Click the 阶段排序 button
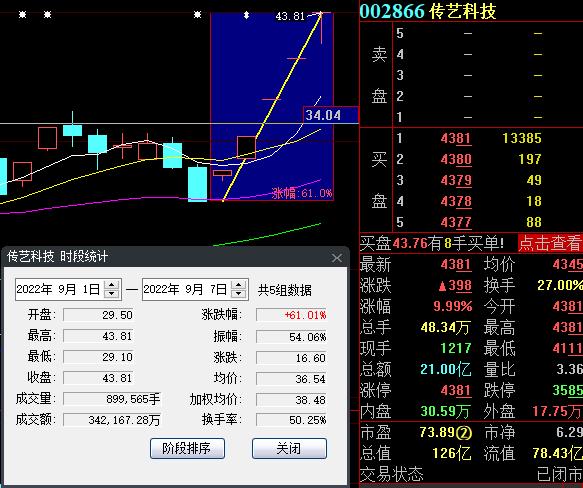 (x=187, y=448)
